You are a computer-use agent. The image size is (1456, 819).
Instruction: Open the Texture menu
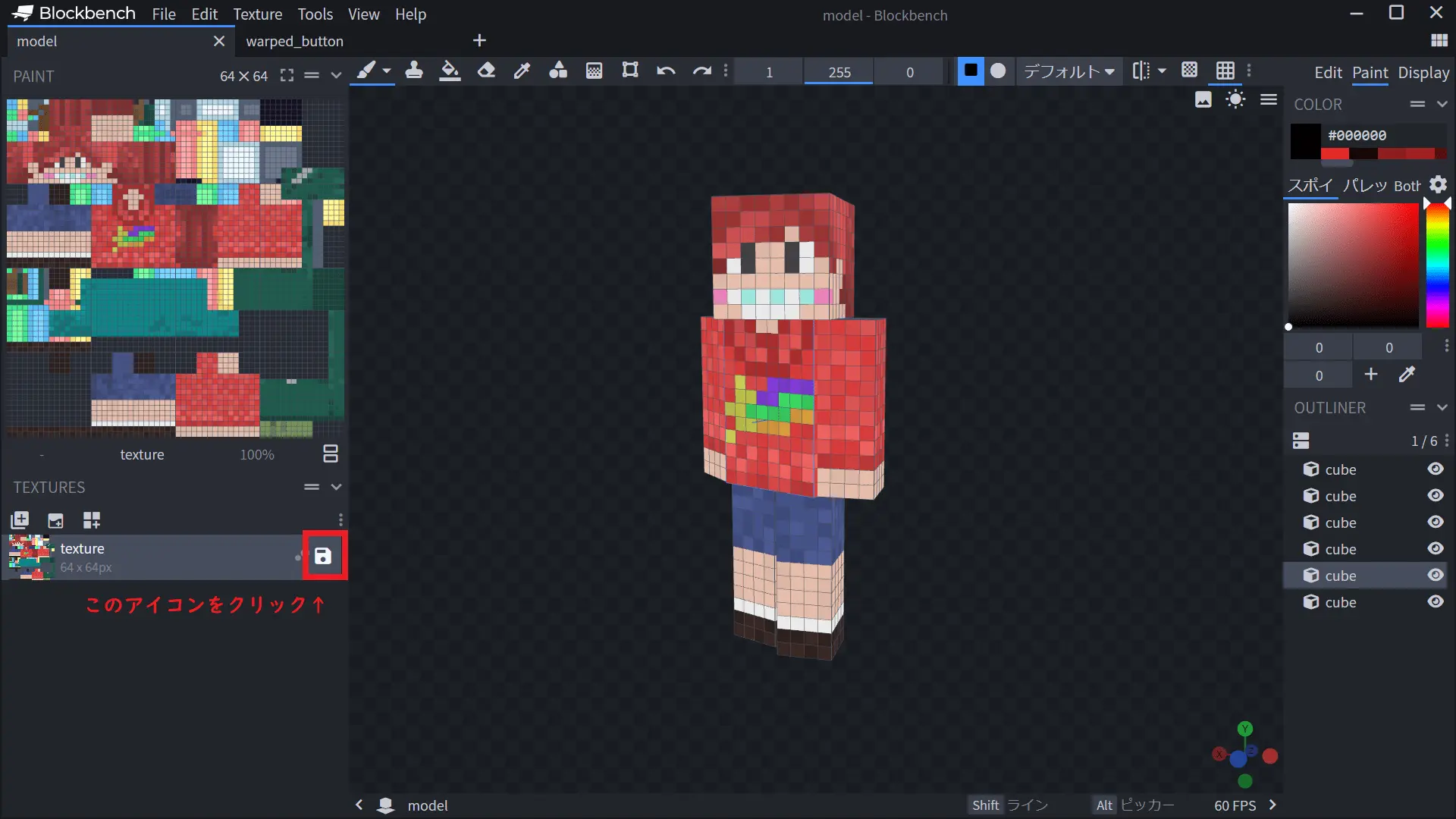[257, 14]
